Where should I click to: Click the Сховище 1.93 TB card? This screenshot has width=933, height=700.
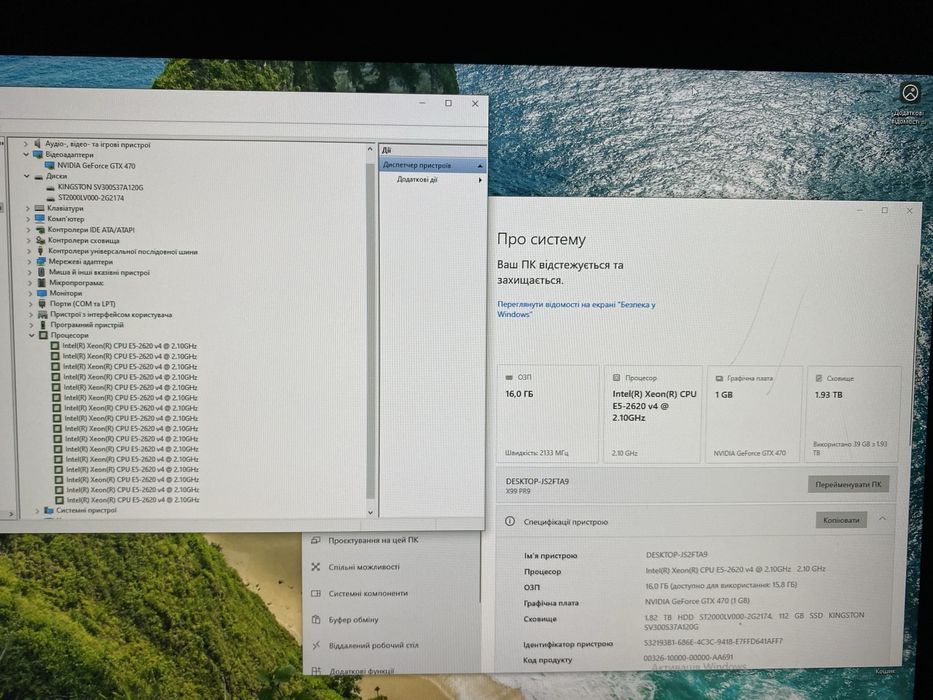coord(853,414)
